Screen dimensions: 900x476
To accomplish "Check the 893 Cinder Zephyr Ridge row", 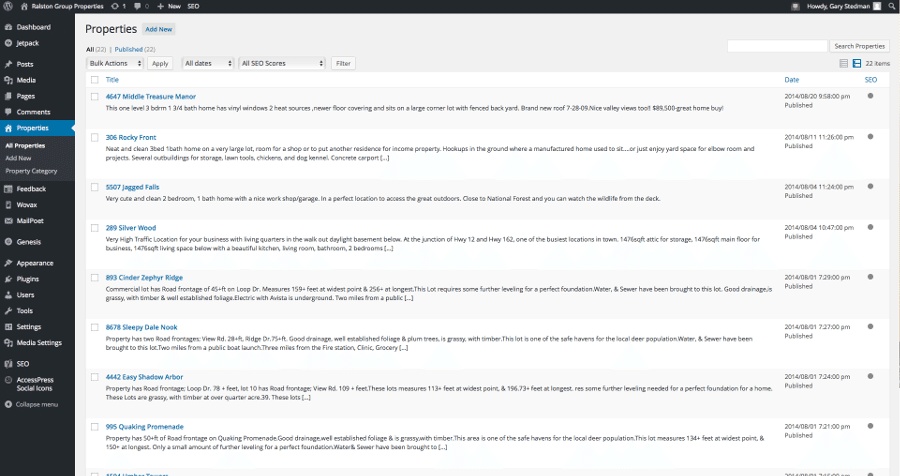I will (x=95, y=277).
